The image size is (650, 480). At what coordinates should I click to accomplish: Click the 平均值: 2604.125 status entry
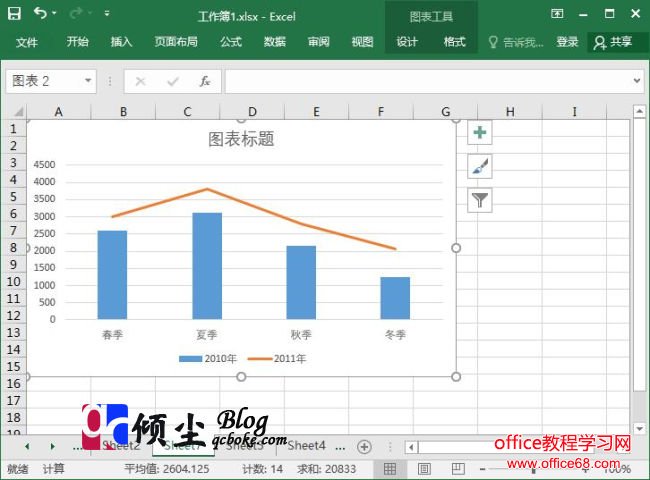coord(167,469)
